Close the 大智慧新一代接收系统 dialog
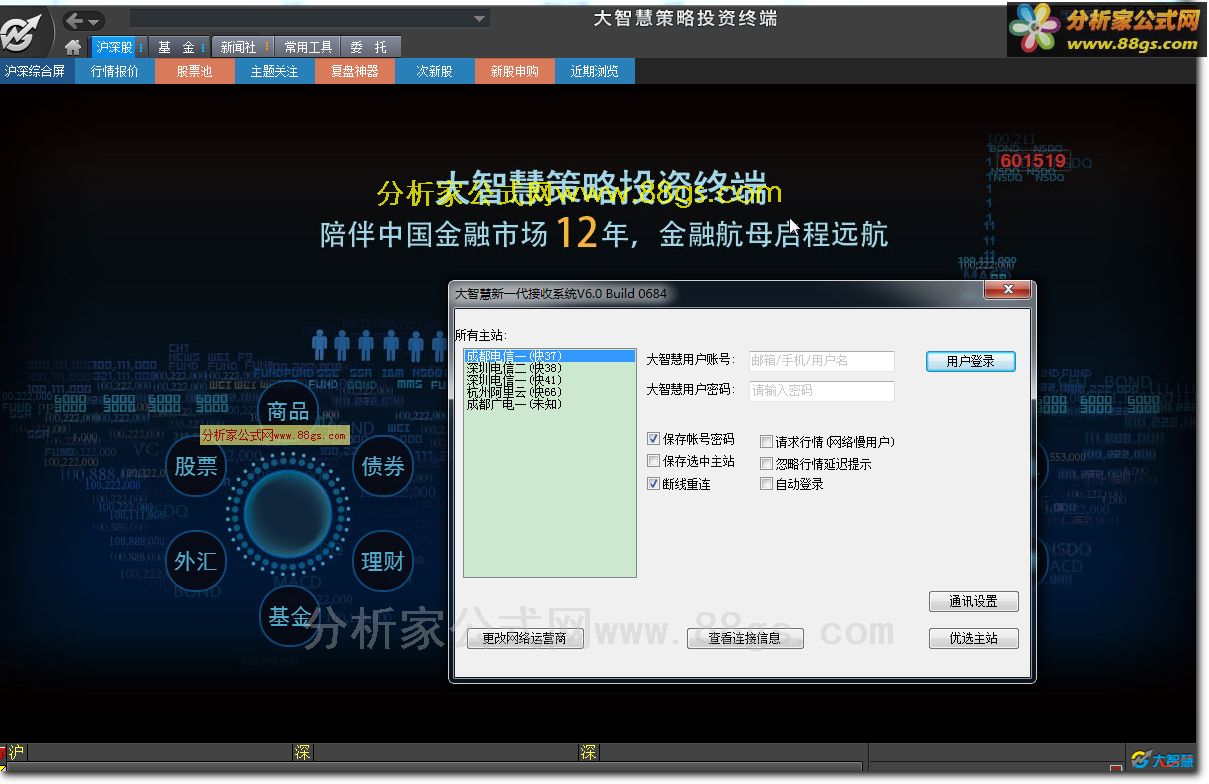 [1007, 290]
